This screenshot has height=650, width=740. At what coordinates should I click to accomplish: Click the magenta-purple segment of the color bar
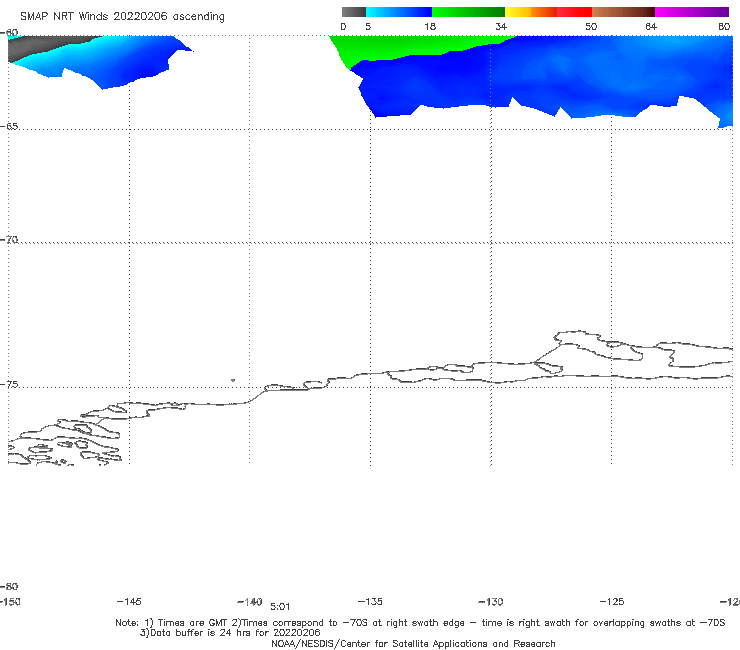coord(692,12)
